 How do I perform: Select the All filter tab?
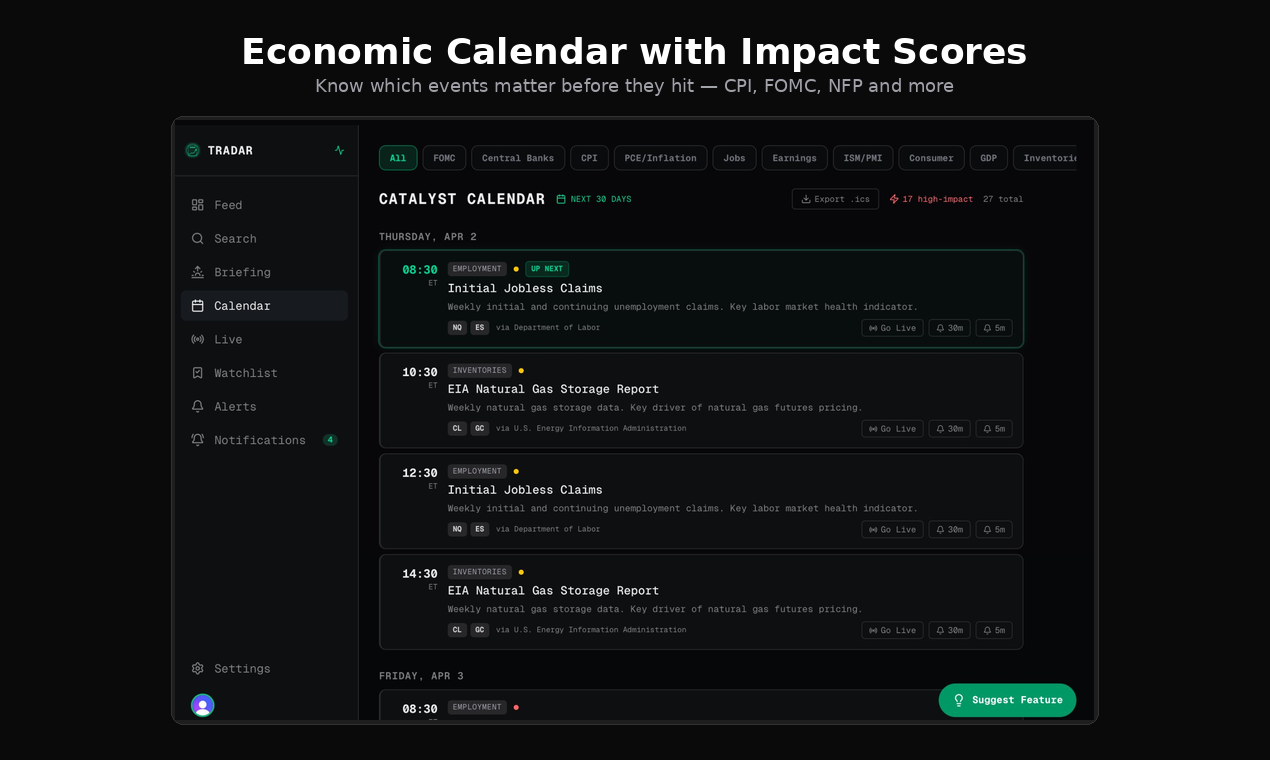[398, 158]
